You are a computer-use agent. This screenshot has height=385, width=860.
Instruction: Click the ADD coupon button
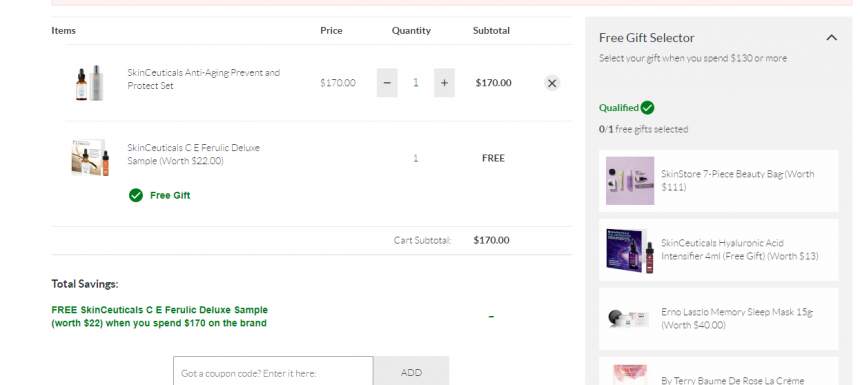[411, 371]
